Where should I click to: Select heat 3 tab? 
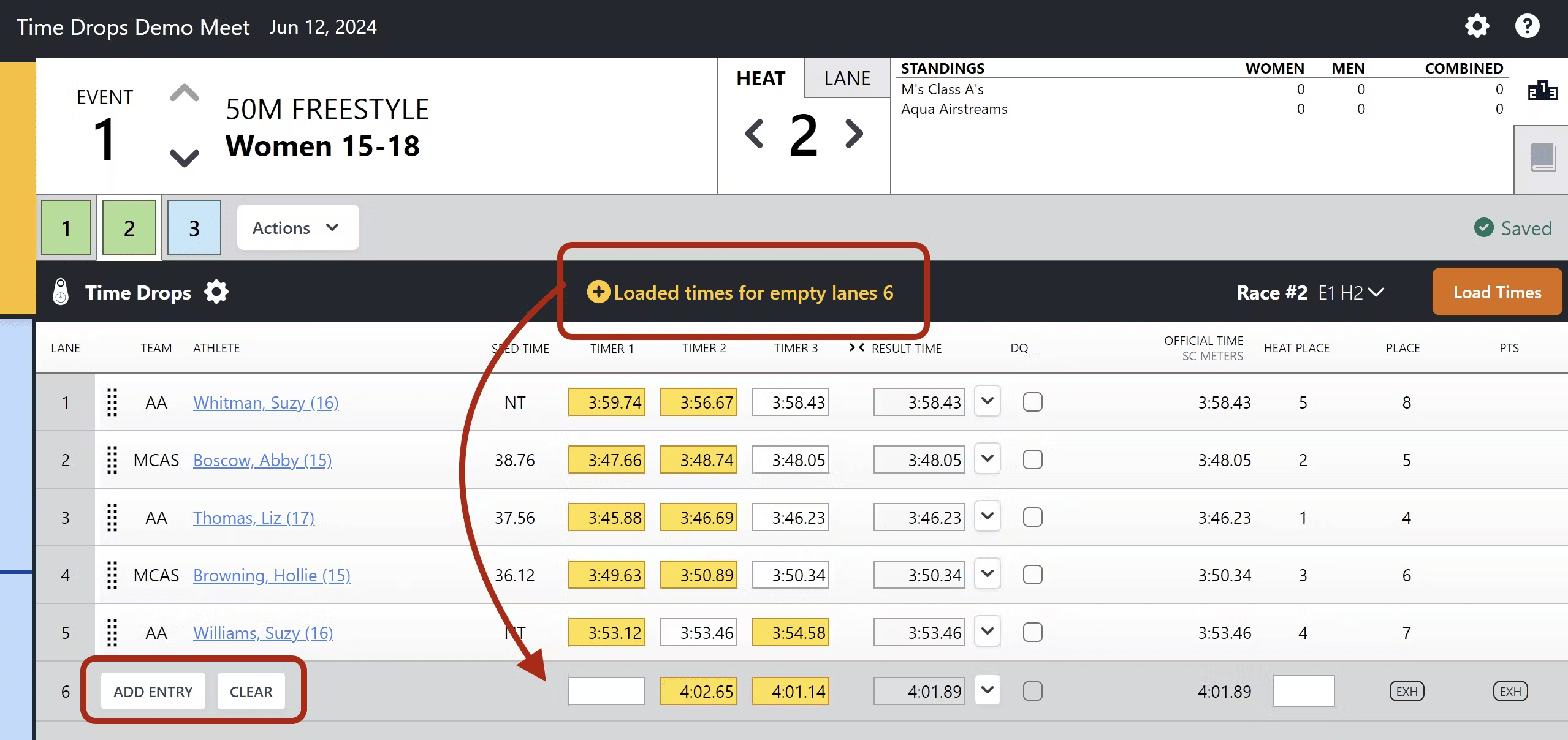[x=194, y=228]
